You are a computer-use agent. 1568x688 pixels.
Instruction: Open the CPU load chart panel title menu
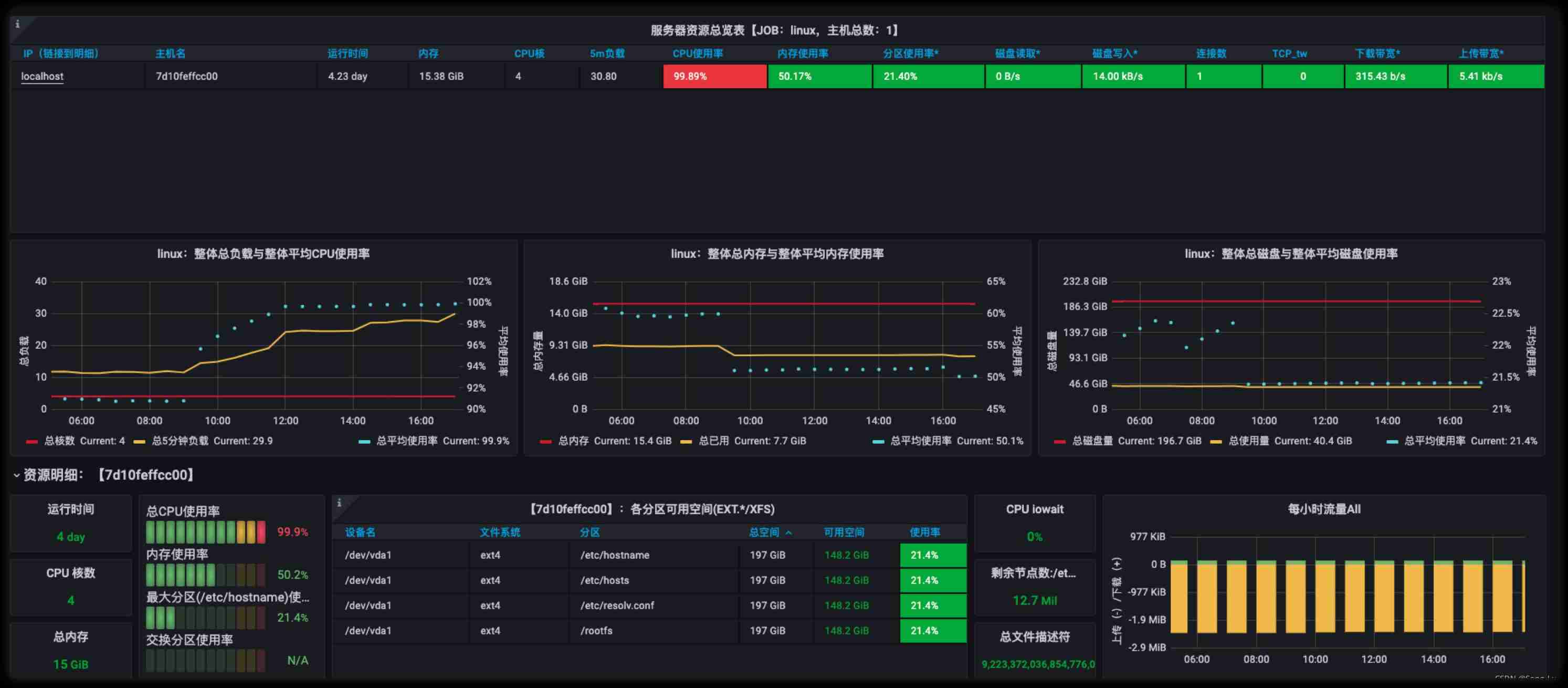263,254
